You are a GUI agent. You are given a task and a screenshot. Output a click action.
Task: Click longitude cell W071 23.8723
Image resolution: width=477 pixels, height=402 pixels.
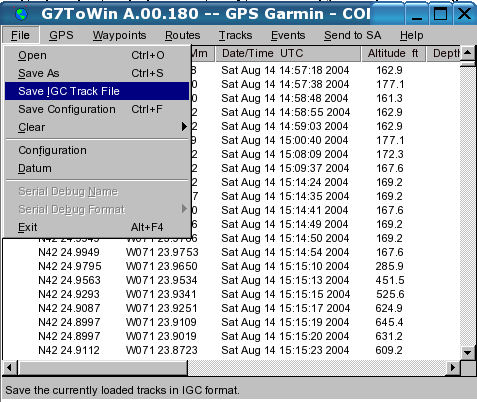162,350
